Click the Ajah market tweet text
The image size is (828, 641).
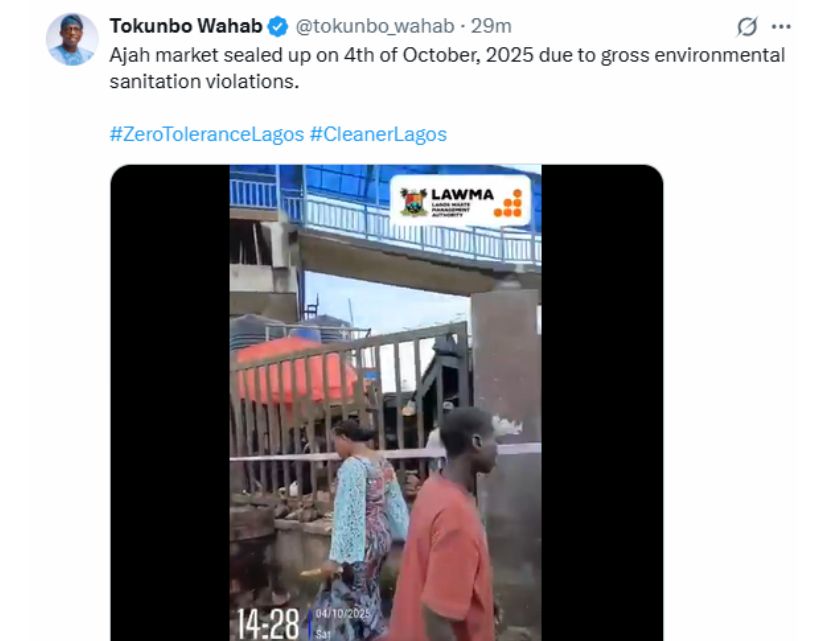click(447, 68)
